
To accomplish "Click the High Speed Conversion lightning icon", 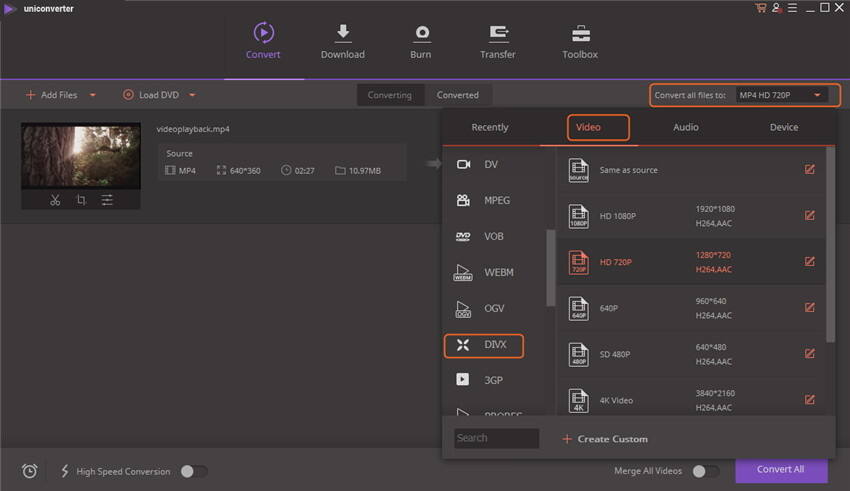I will [x=65, y=471].
